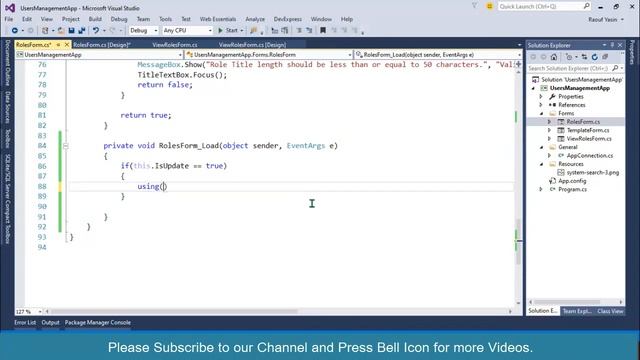This screenshot has height=360, width=640.
Task: Open the Package Manager Console tab
Action: (x=98, y=322)
